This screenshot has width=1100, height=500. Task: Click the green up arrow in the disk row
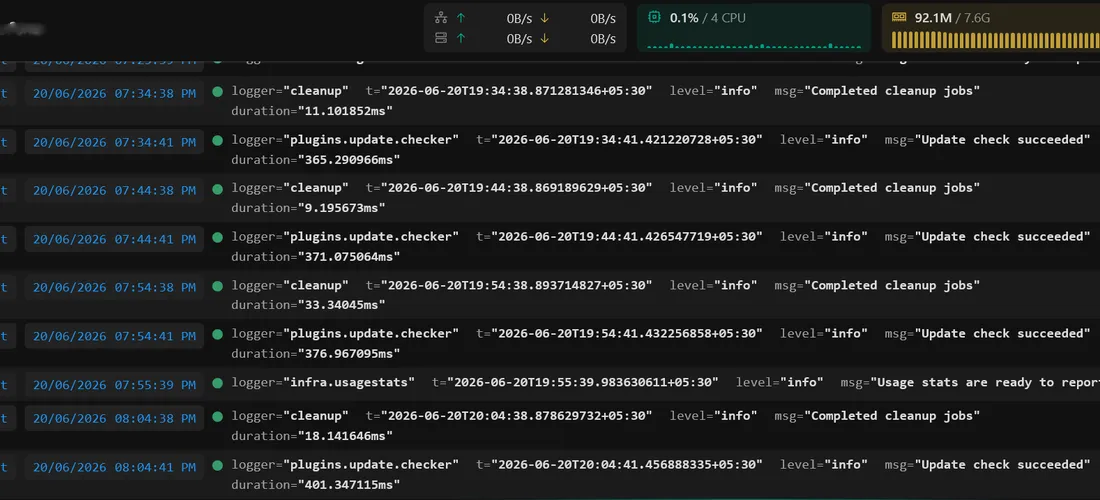pyautogui.click(x=461, y=39)
